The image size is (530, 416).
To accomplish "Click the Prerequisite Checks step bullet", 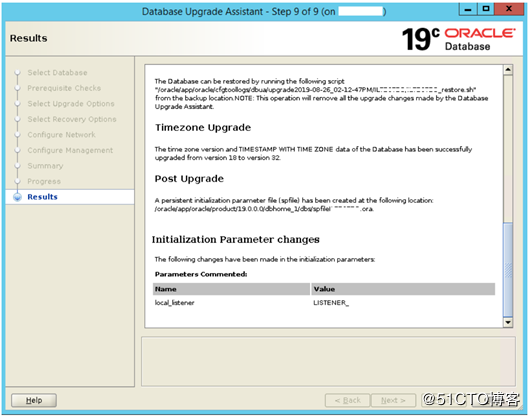I will [18, 88].
